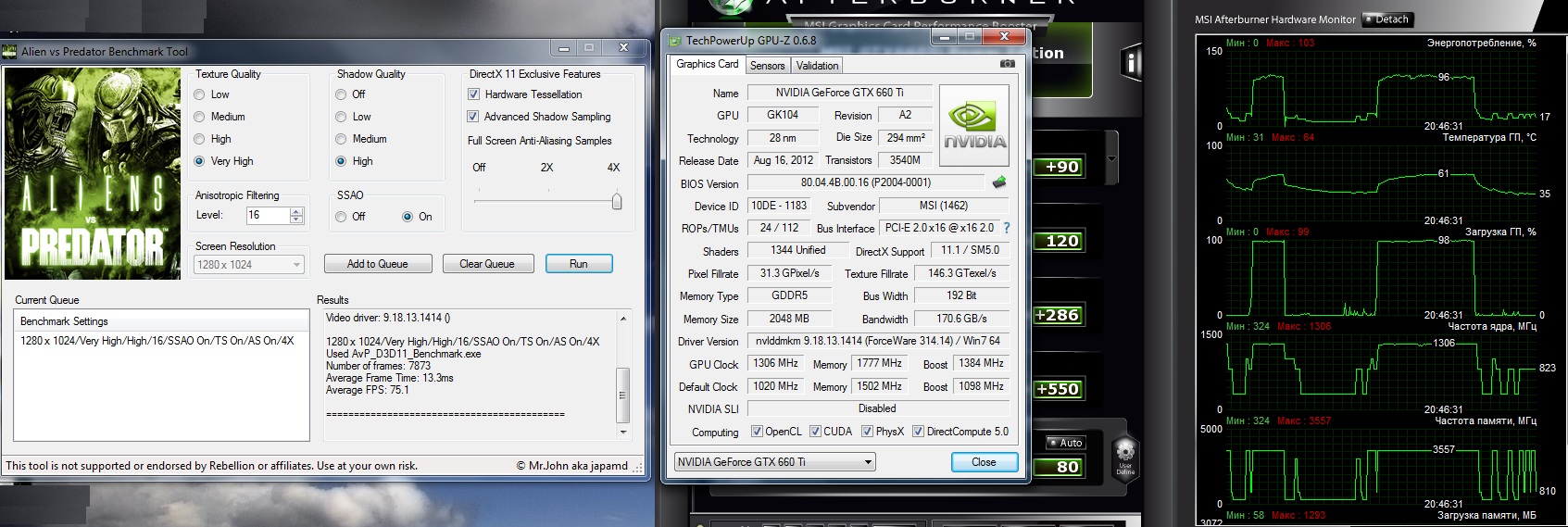Select Medium texture quality
The image size is (1568, 527).
[x=199, y=117]
